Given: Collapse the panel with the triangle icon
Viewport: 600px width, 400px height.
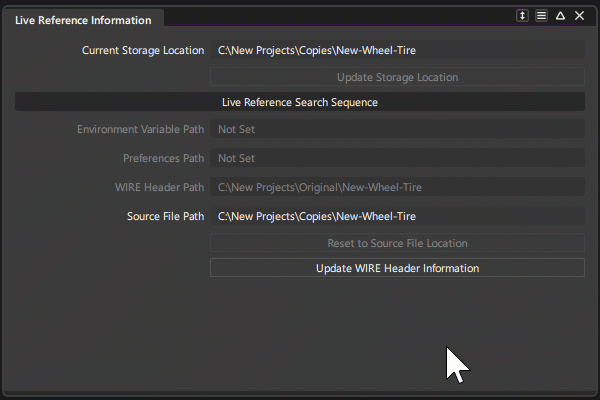Looking at the screenshot, I should coord(560,16).
